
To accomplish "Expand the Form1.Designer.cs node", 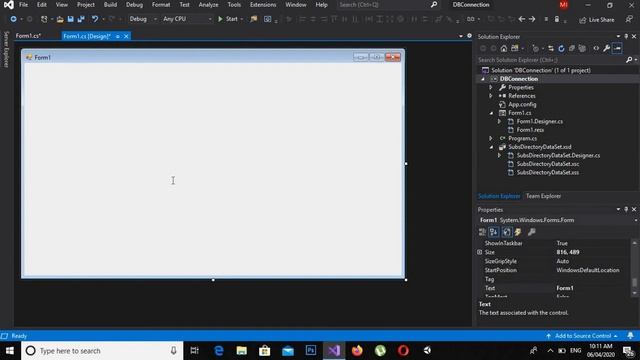I will click(x=499, y=122).
